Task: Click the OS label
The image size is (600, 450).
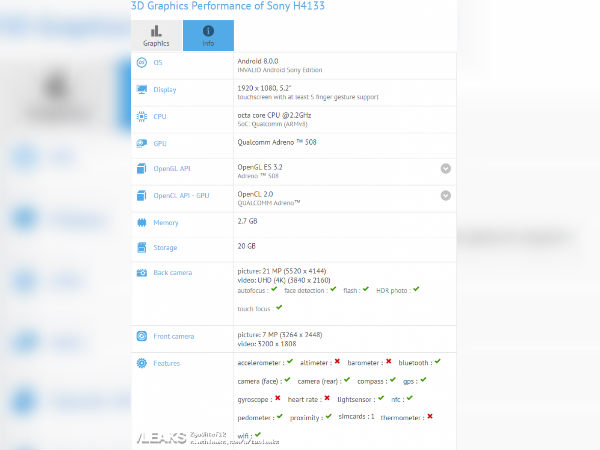Action: point(158,62)
